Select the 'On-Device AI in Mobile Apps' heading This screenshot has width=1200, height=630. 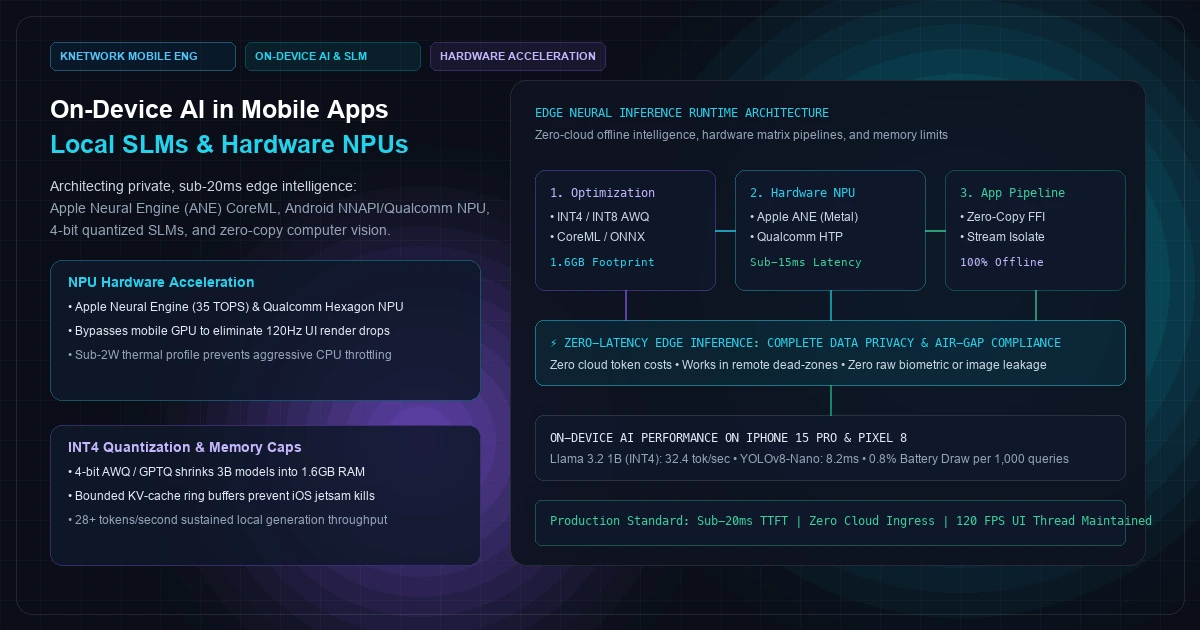tap(219, 109)
